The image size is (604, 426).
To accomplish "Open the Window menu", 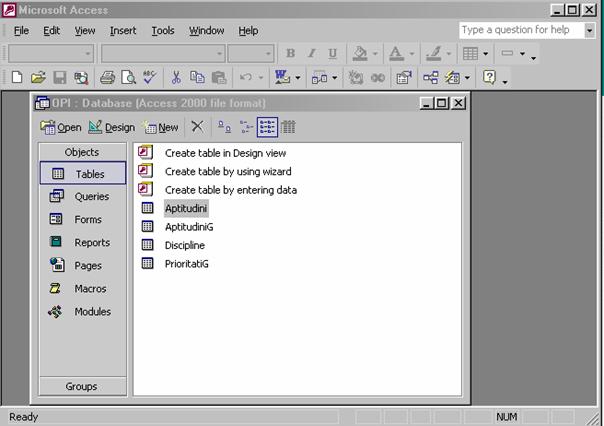I will [x=206, y=30].
